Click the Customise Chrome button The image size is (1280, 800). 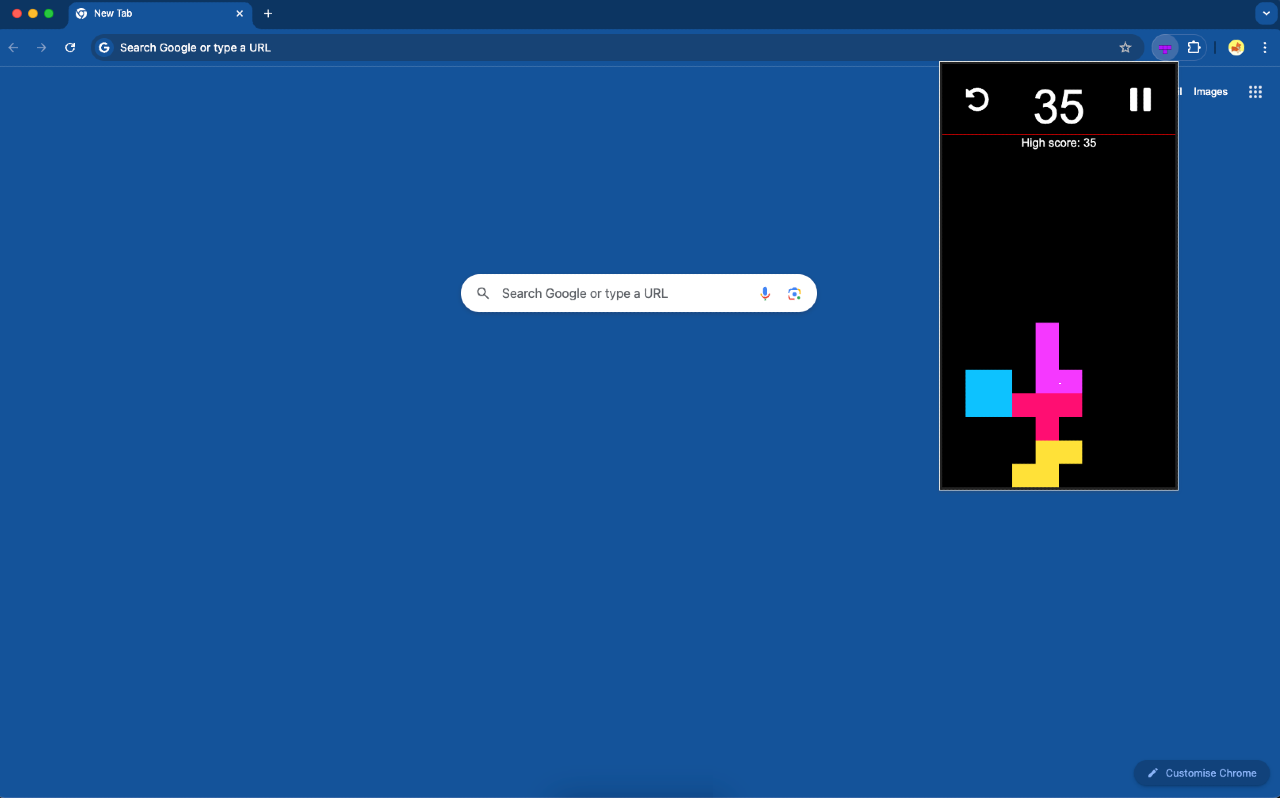point(1201,773)
